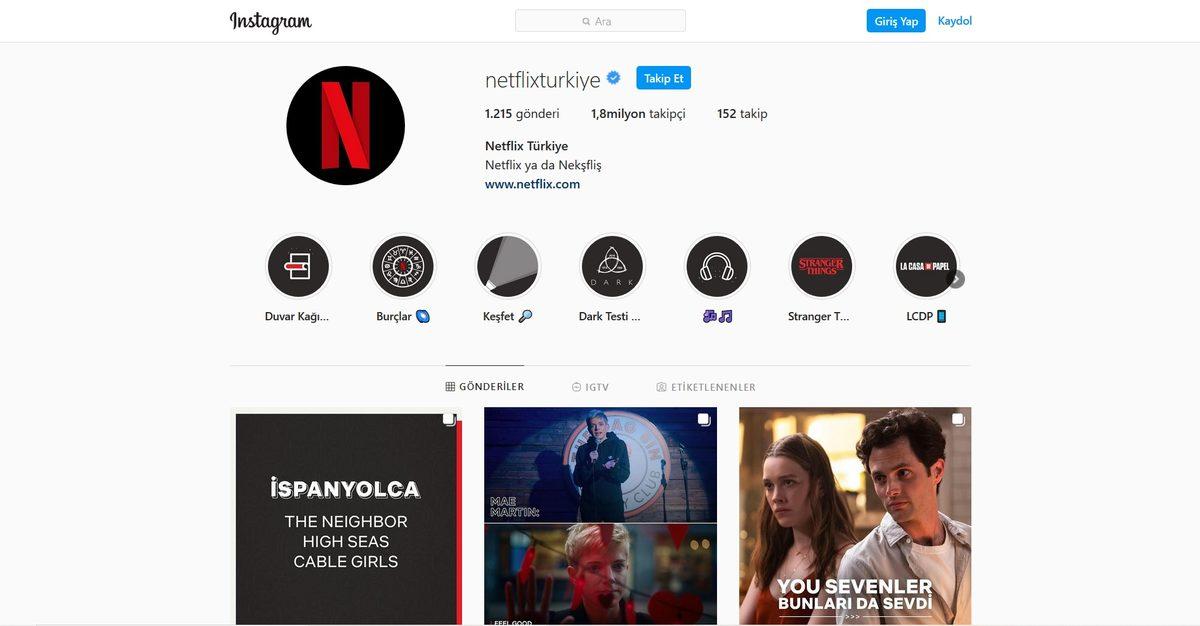Click inside the Ara search field

[x=599, y=20]
